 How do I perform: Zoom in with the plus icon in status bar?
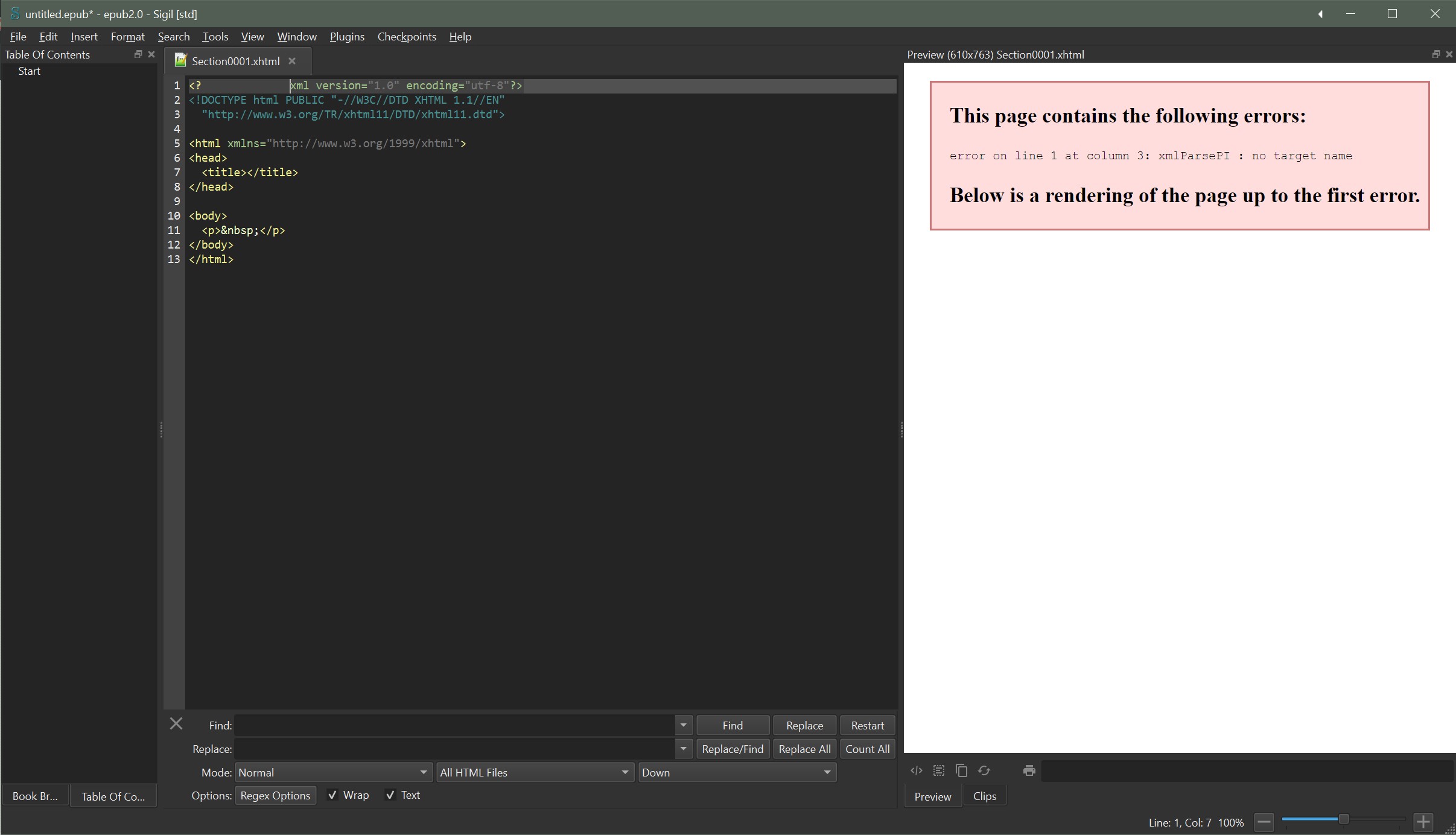point(1423,822)
